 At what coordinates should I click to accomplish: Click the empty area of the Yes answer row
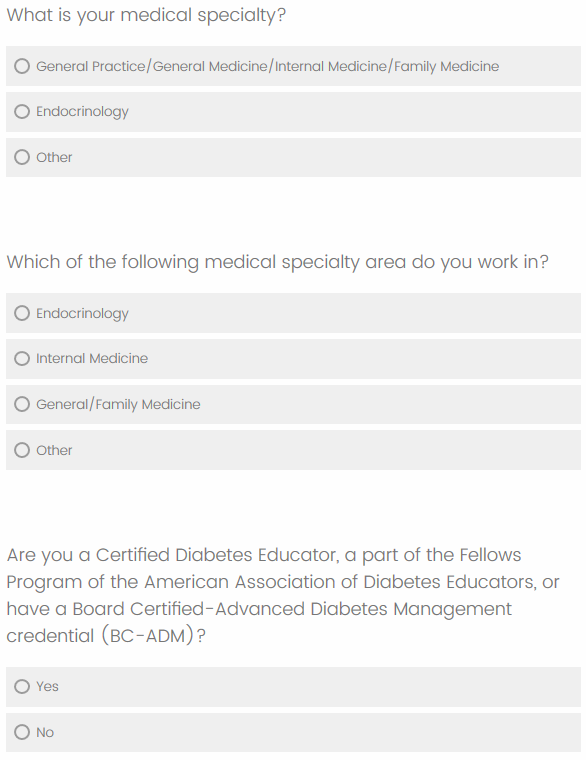click(320, 686)
